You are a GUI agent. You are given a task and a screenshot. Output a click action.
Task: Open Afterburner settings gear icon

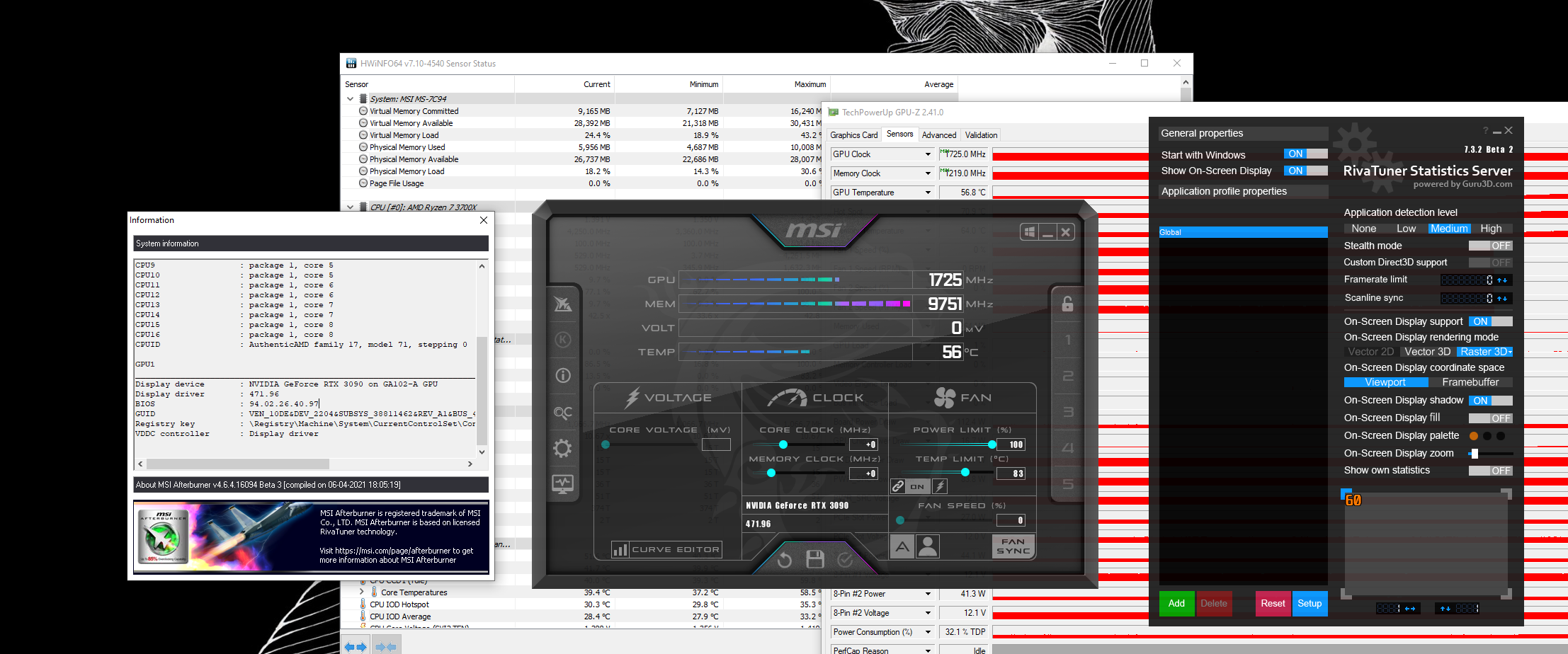click(563, 448)
